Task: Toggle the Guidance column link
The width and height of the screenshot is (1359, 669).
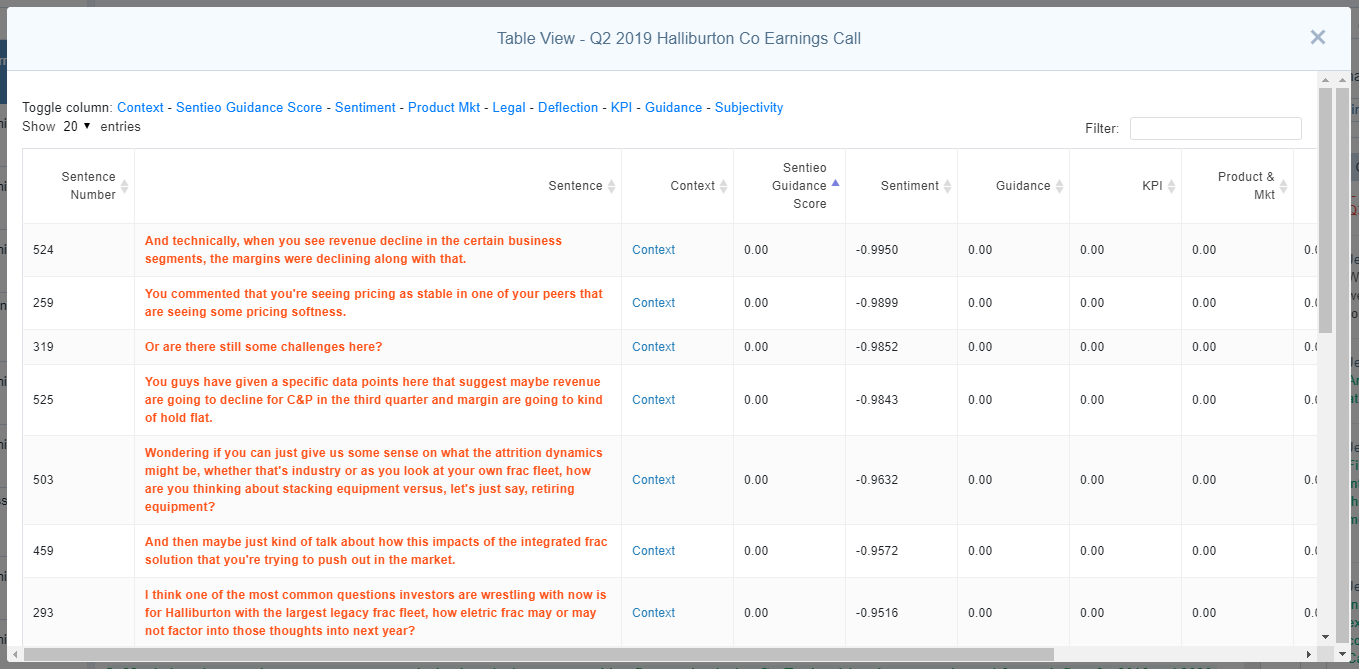Action: [x=673, y=108]
